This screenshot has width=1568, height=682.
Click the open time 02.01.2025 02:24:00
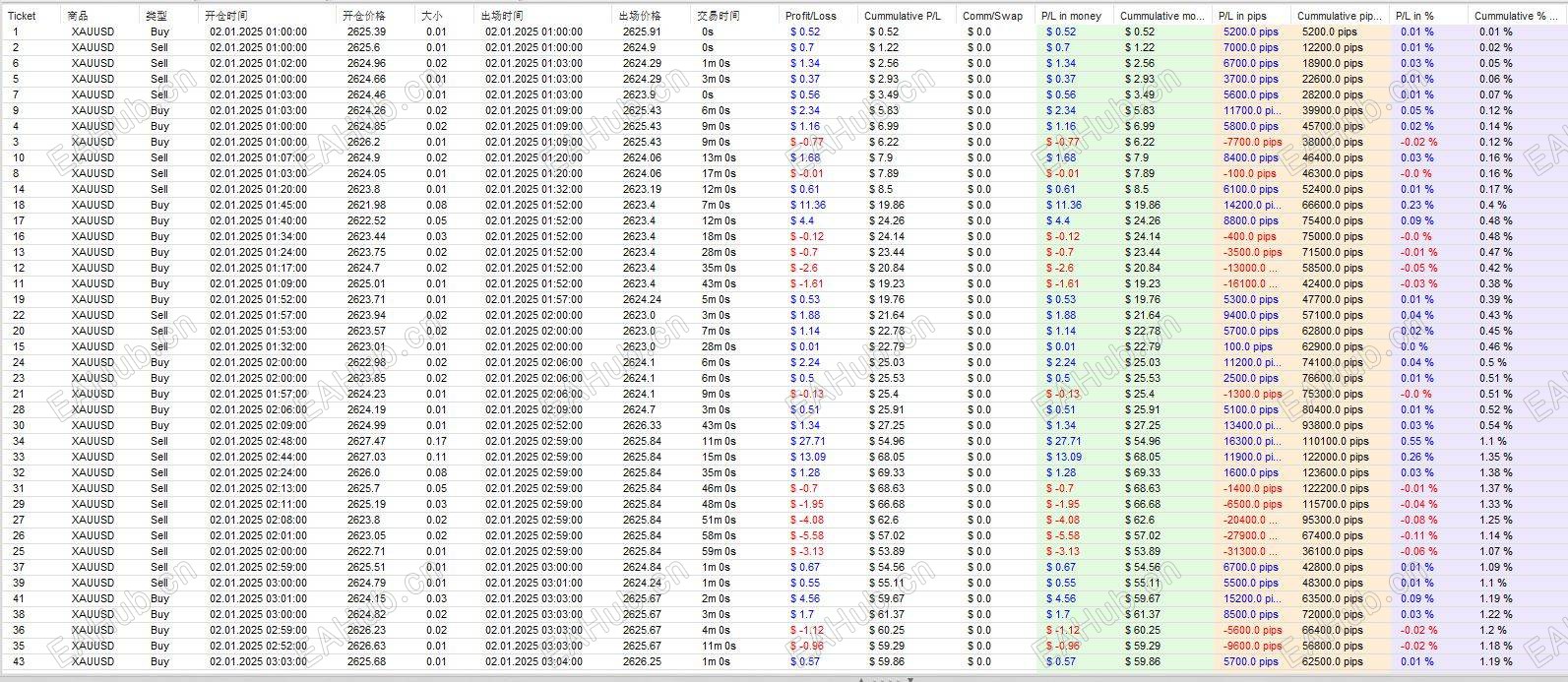coord(258,472)
